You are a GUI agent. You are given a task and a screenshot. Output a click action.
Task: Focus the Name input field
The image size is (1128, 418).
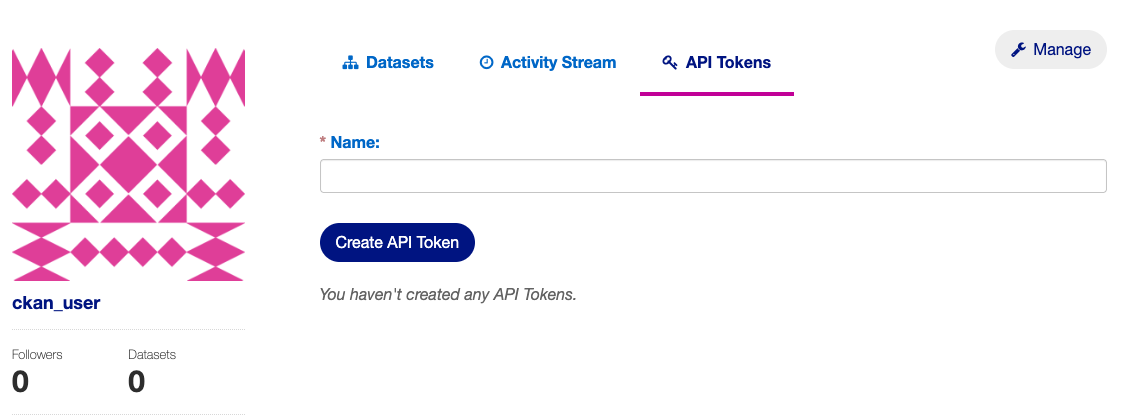pyautogui.click(x=713, y=176)
